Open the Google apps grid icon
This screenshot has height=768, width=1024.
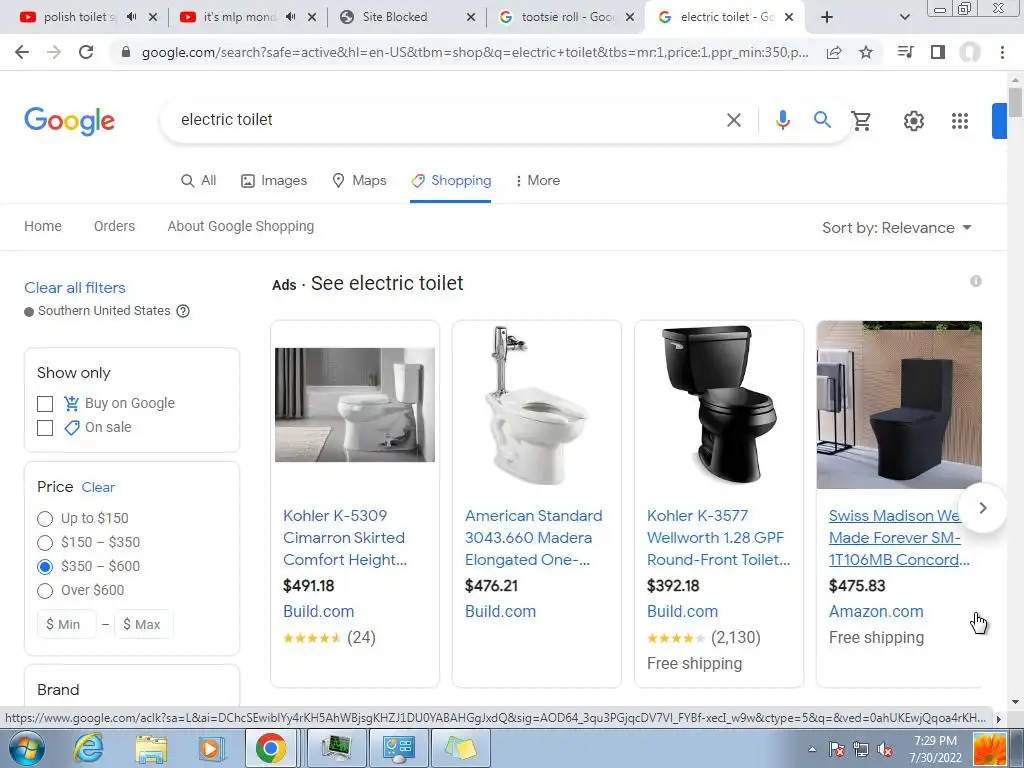click(x=960, y=121)
